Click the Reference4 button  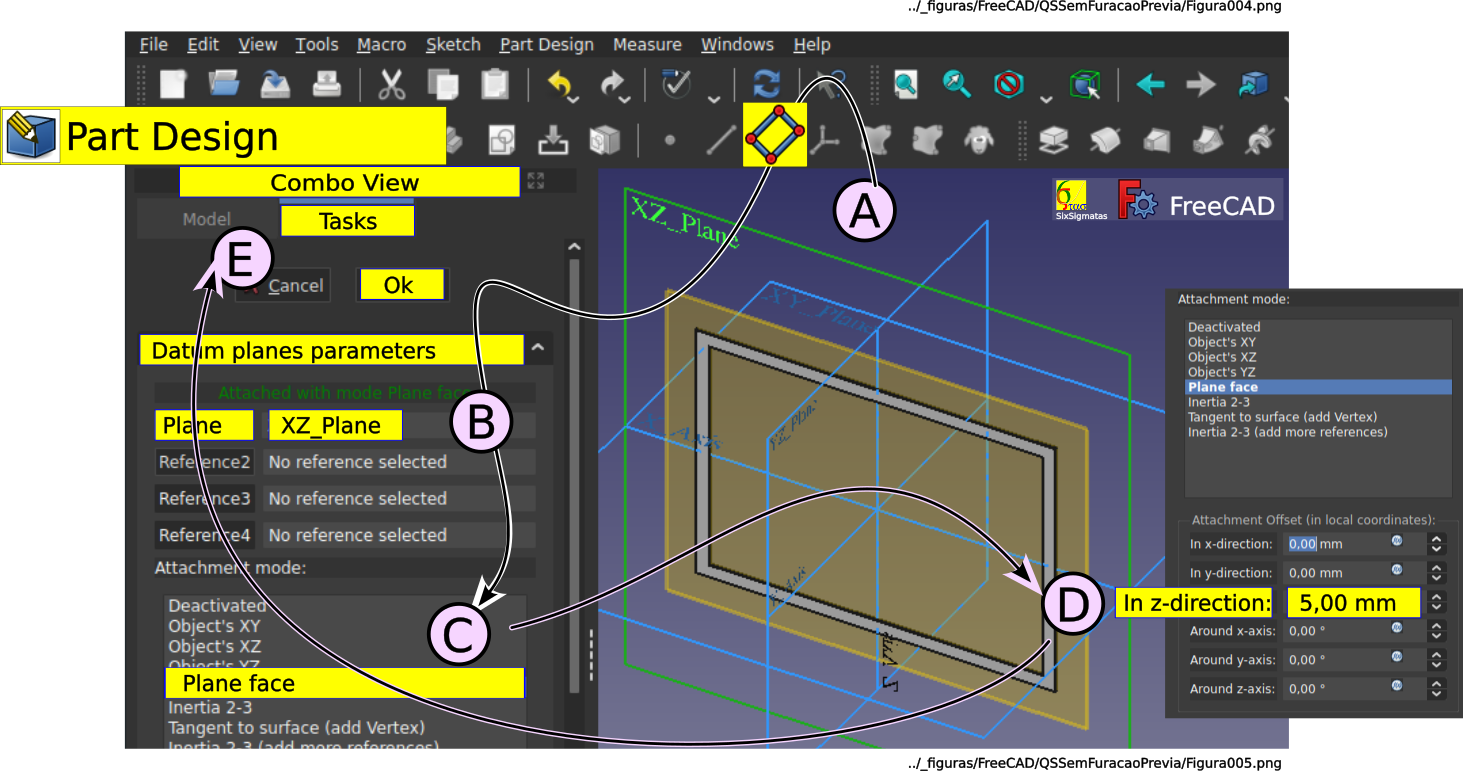[204, 535]
